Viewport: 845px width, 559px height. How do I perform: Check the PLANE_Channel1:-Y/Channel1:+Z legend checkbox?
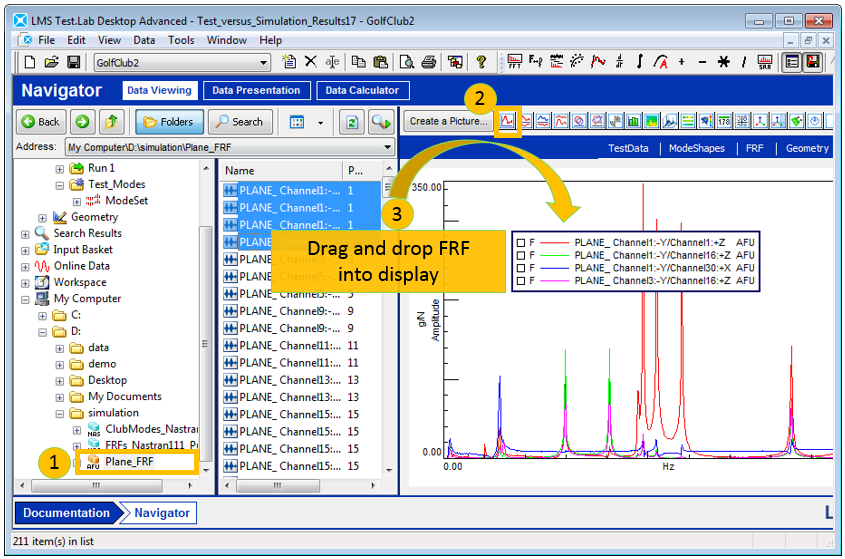point(520,242)
